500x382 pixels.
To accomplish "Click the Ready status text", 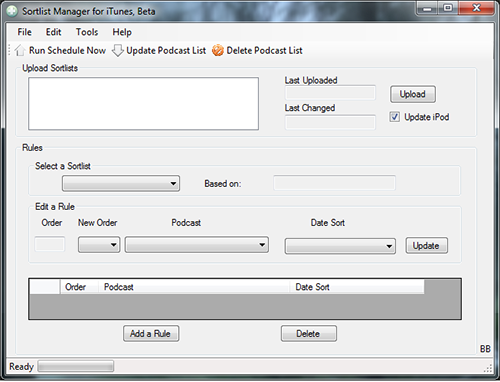I will (21, 366).
